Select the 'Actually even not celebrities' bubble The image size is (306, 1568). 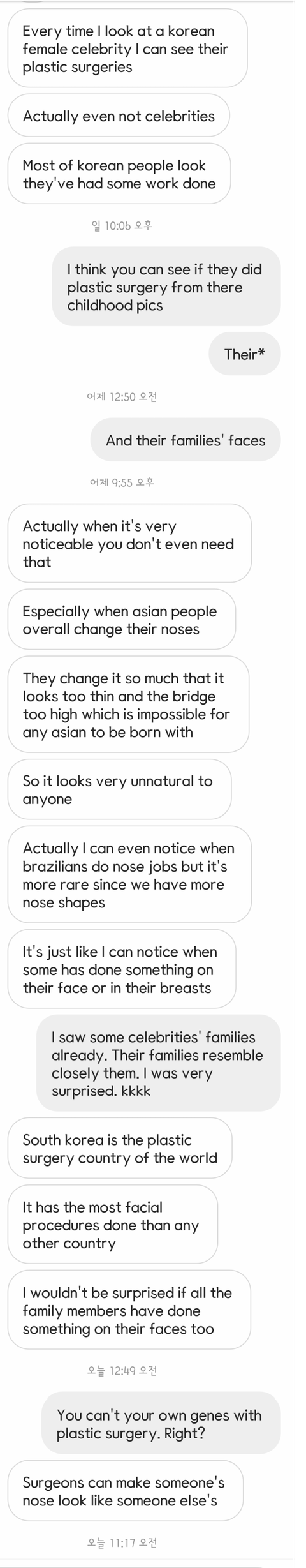[119, 116]
